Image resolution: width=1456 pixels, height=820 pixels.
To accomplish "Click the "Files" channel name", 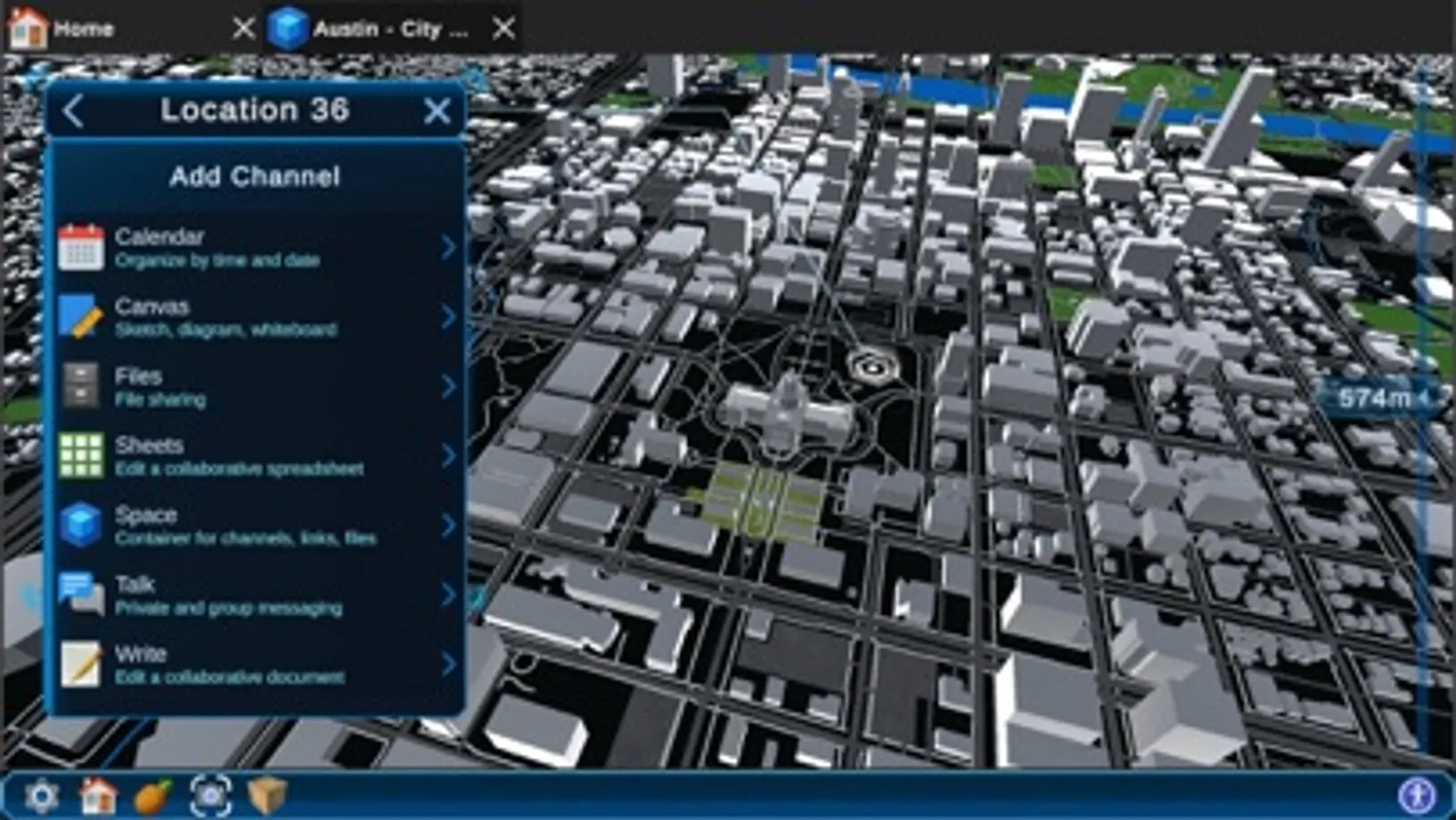I will pyautogui.click(x=138, y=375).
